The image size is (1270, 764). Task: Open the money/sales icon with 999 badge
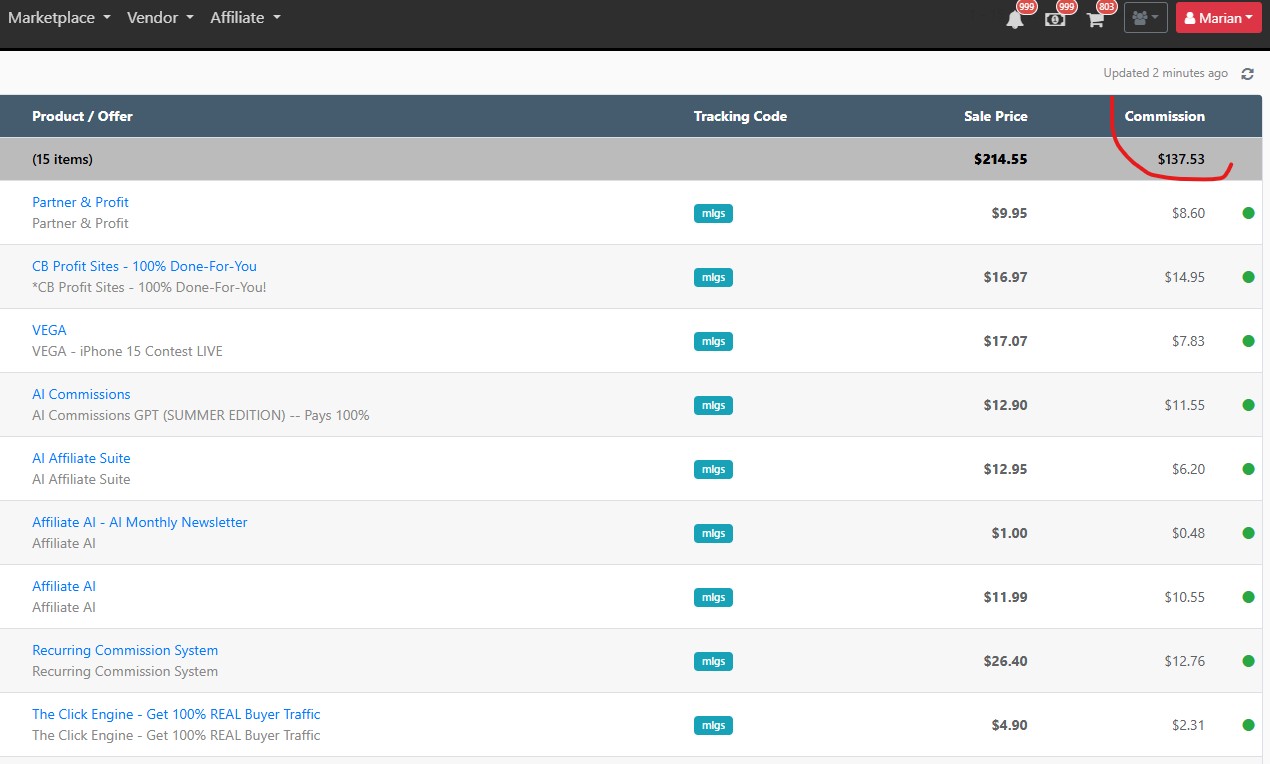click(x=1055, y=19)
